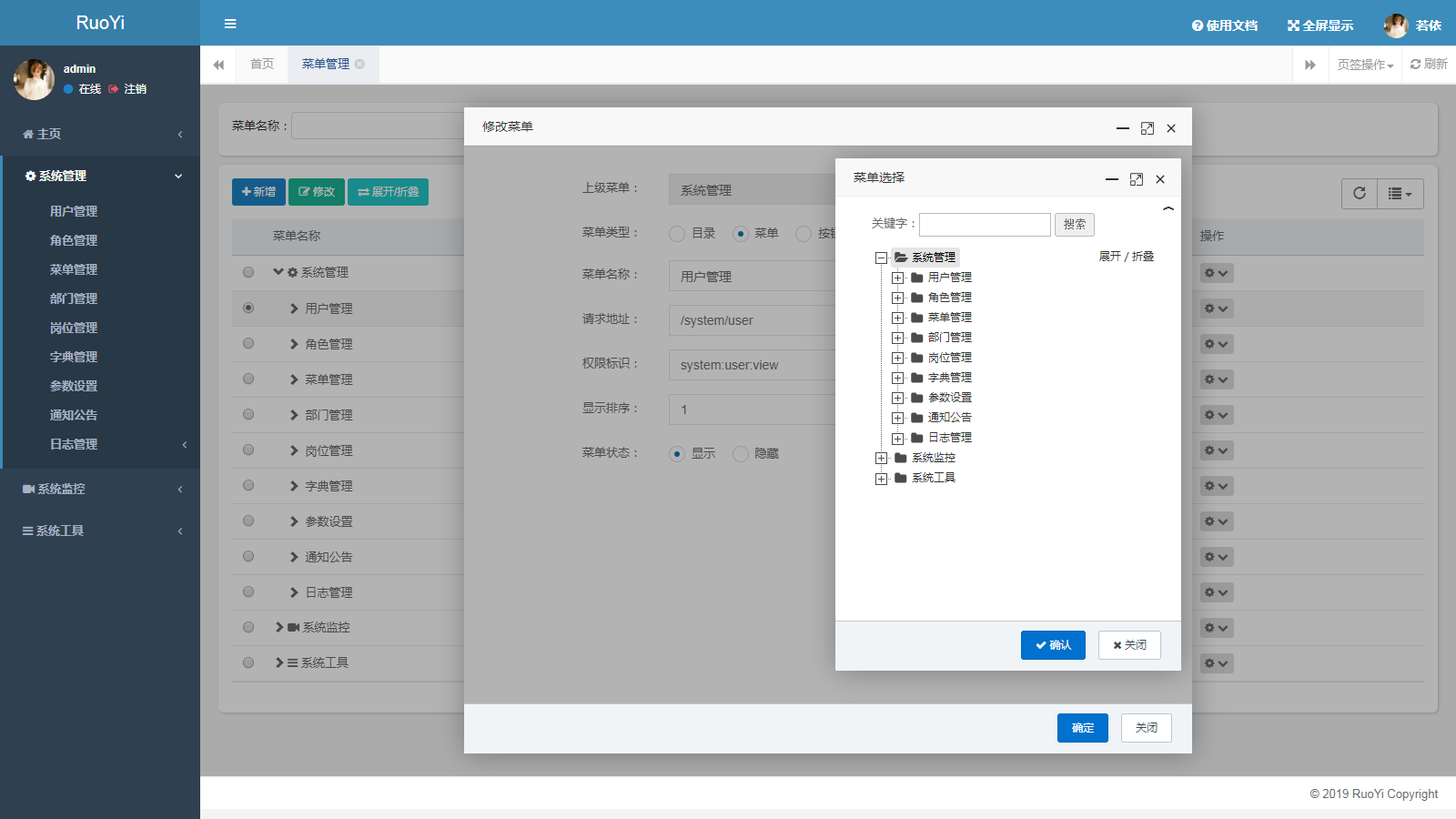Open gear actions for 部门管理 table row
Image resolution: width=1456 pixels, height=819 pixels.
(x=1217, y=415)
